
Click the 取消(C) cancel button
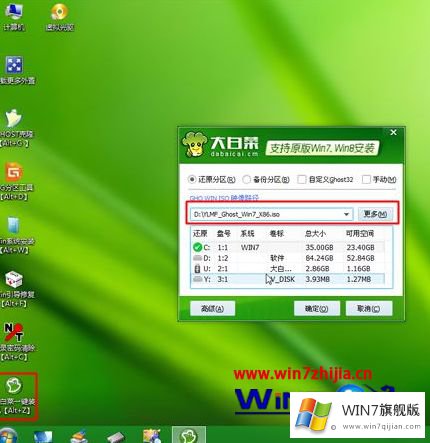point(369,309)
